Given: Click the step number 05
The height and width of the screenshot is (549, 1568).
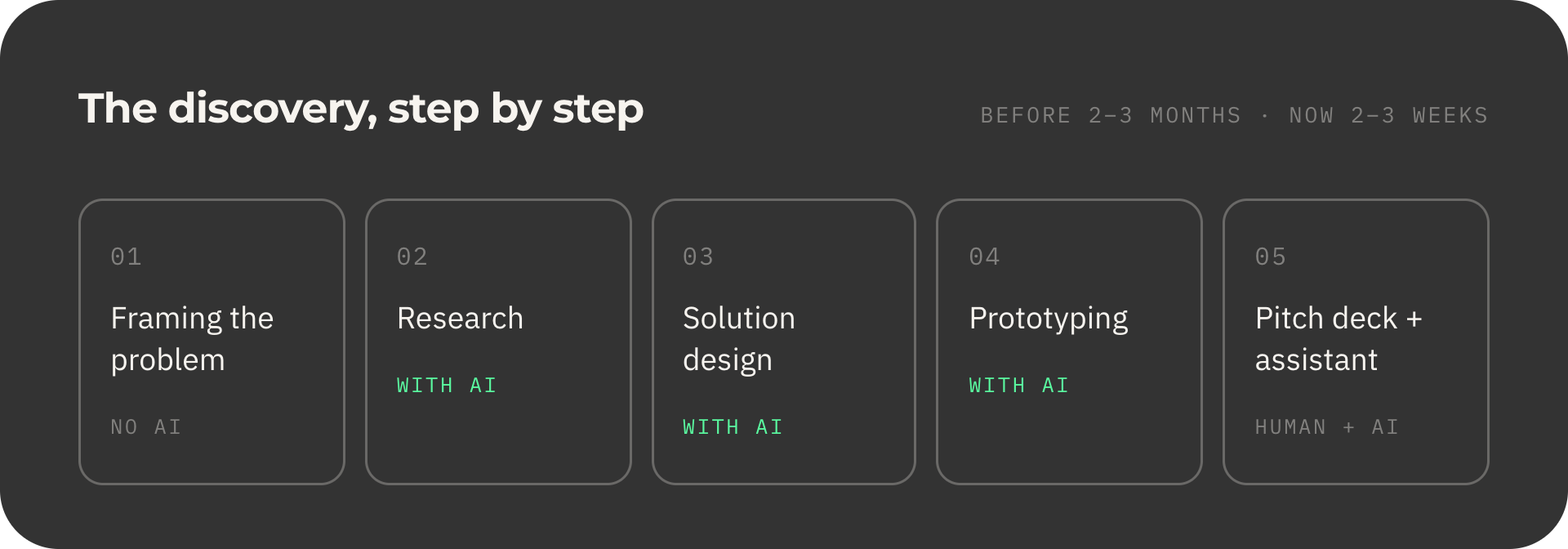Looking at the screenshot, I should [x=1271, y=257].
